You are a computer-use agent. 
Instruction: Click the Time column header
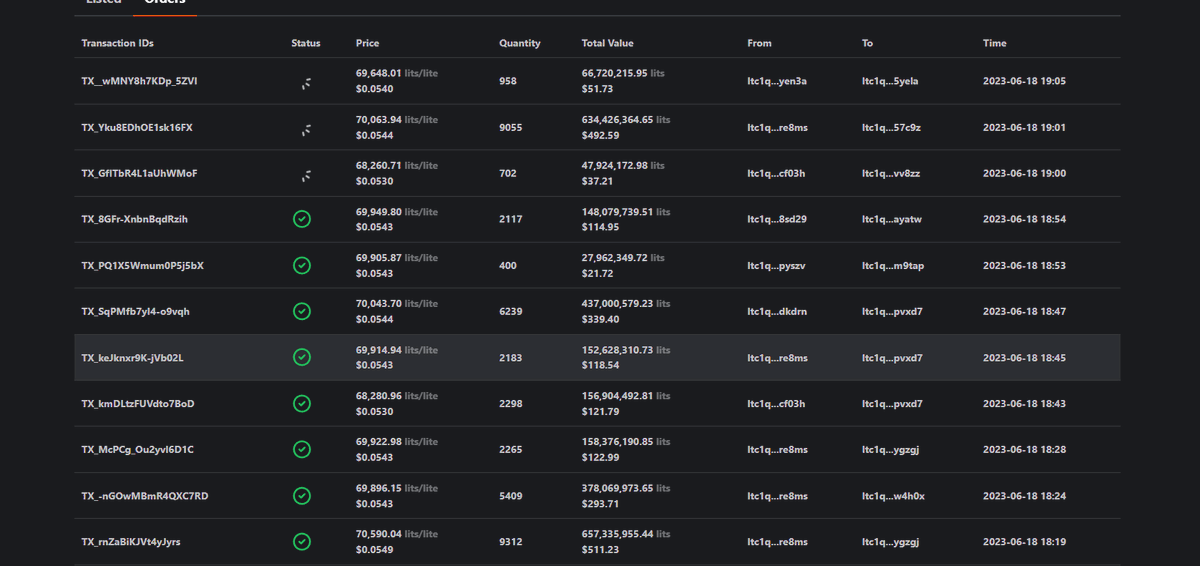(x=995, y=43)
